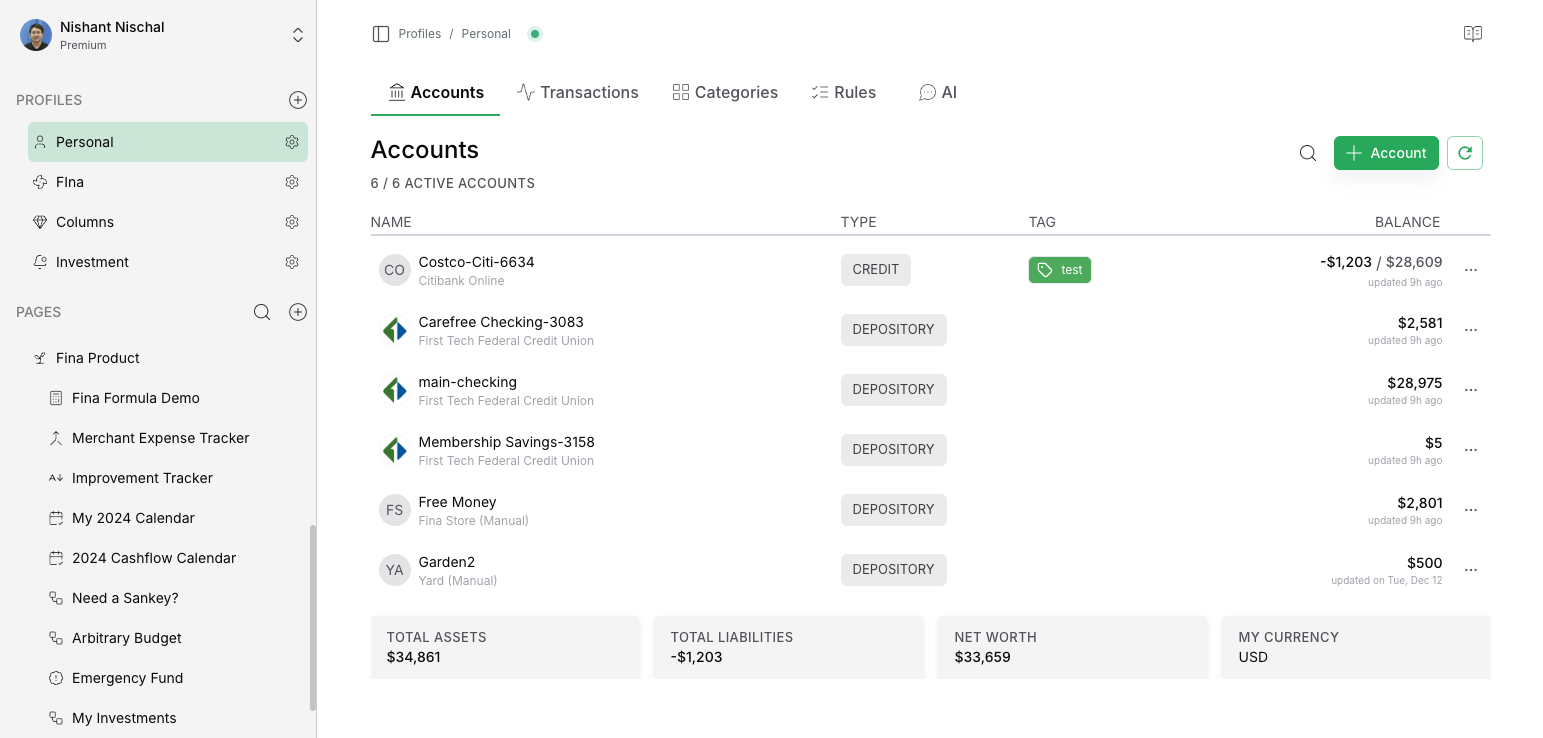Click Nishant Nischal's profile photo
1543x738 pixels.
click(36, 35)
